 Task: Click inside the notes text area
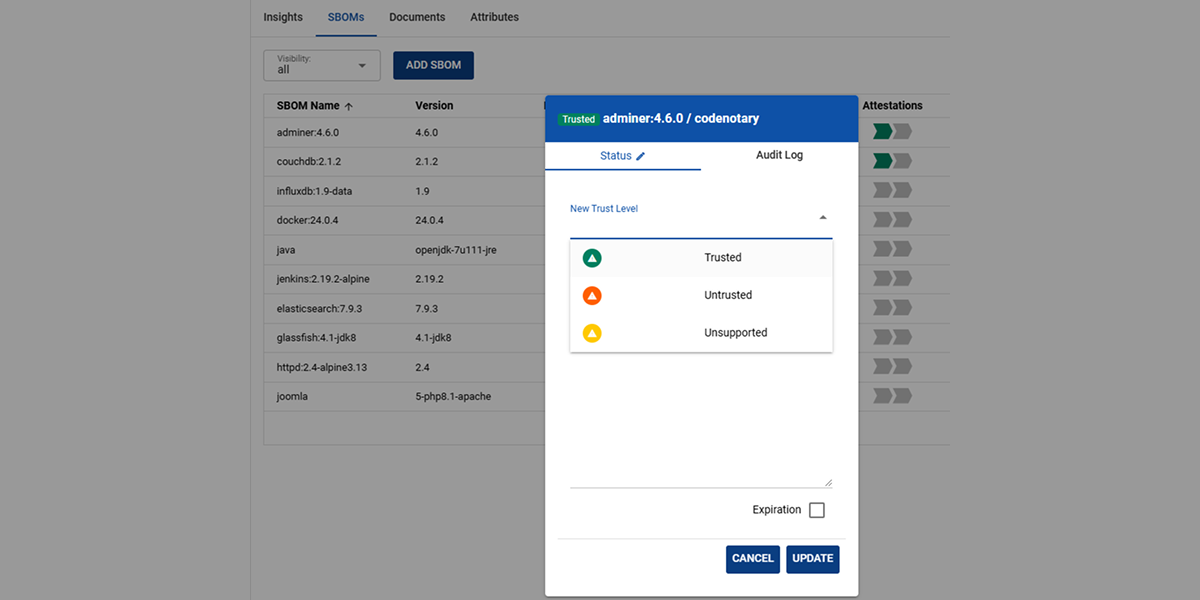(x=701, y=420)
